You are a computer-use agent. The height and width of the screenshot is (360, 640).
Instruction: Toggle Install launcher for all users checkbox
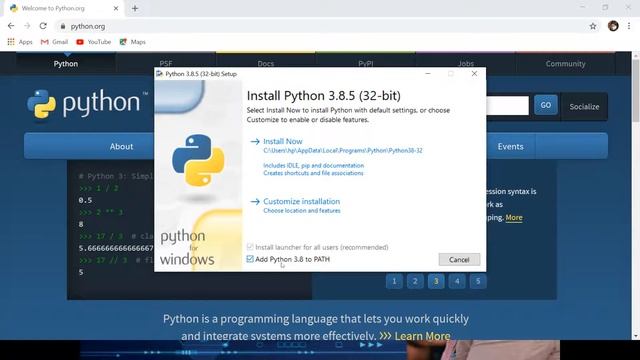250,247
